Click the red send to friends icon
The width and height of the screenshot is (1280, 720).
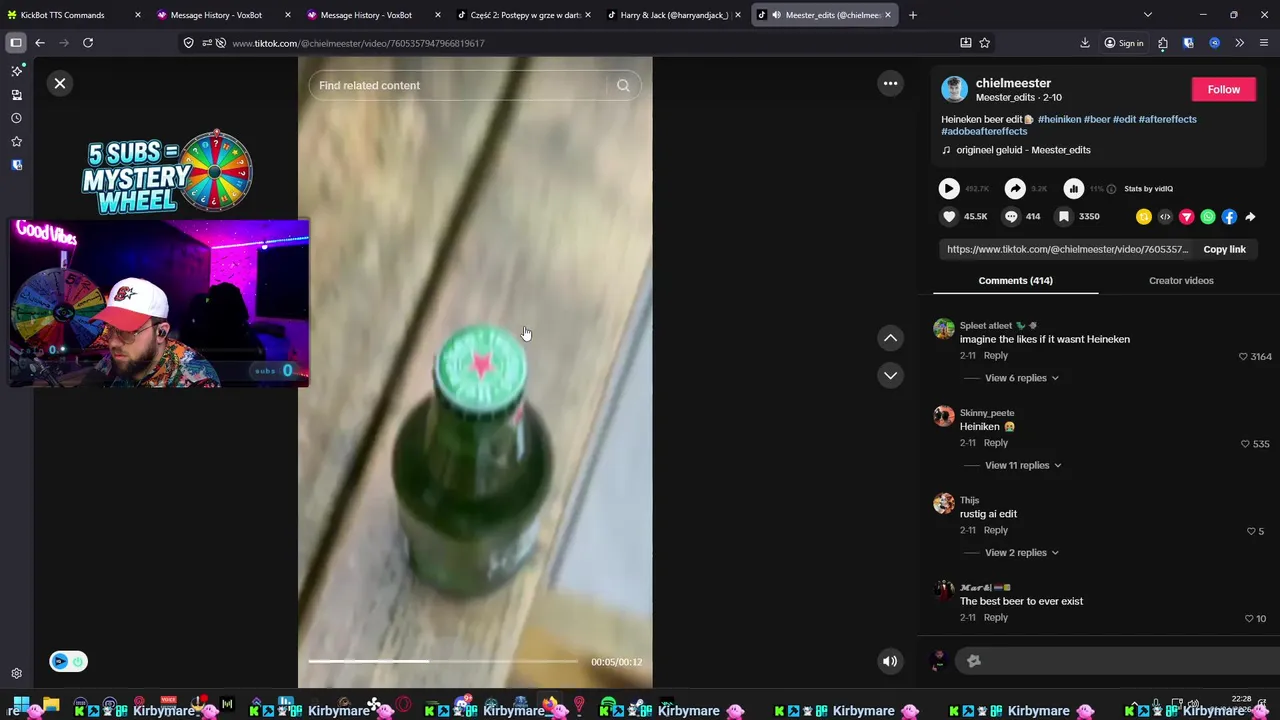click(x=1187, y=217)
